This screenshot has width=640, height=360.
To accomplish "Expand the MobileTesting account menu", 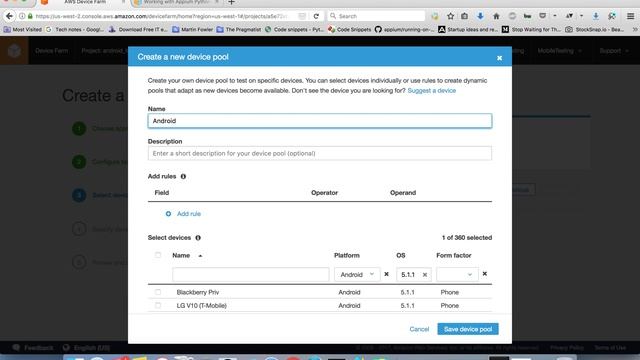I will coord(559,51).
